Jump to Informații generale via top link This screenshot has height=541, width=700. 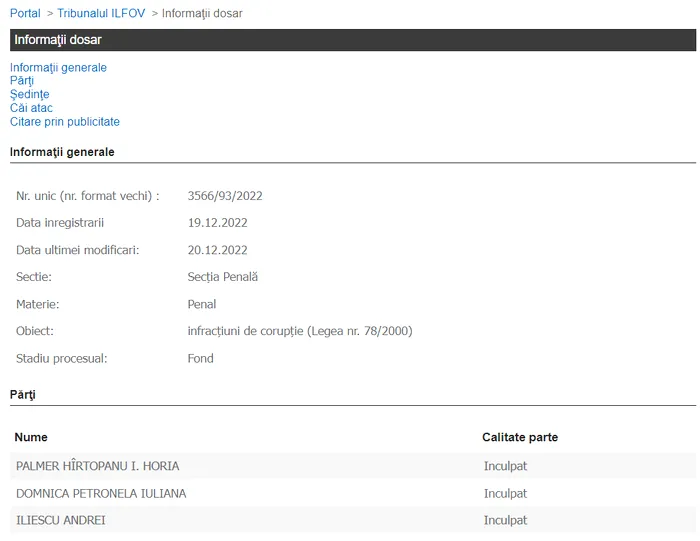(58, 68)
